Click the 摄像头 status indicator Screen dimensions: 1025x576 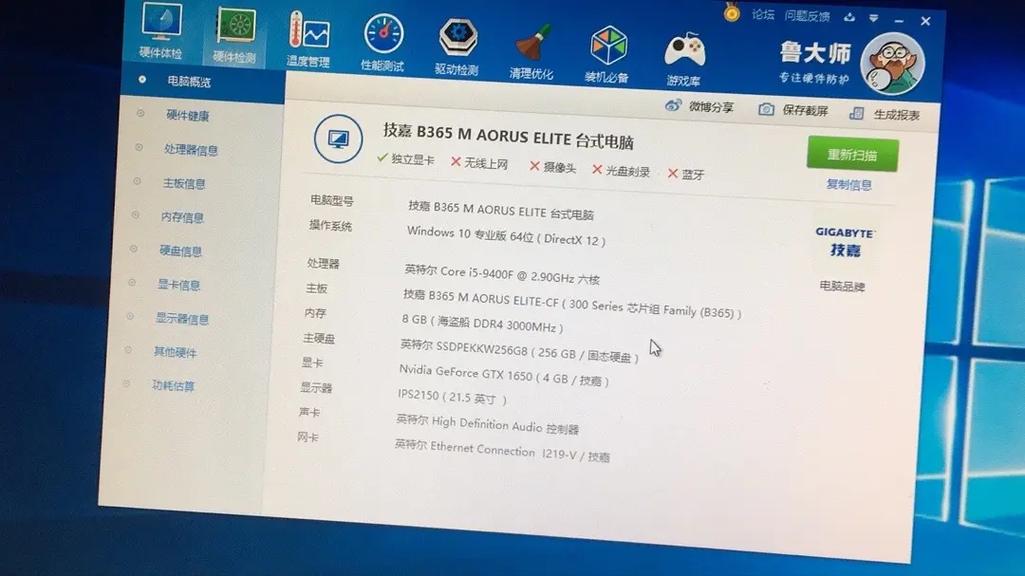pyautogui.click(x=552, y=167)
